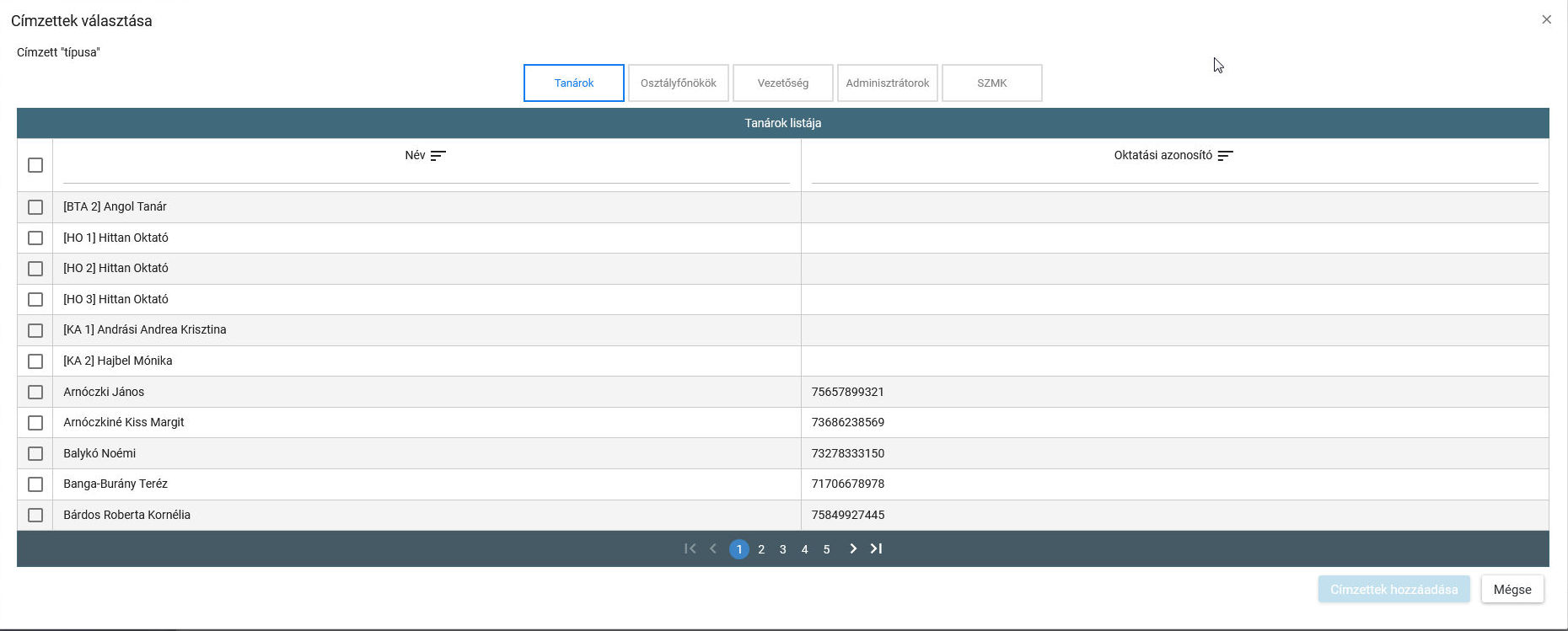Viewport: 1568px width, 631px height.
Task: Go to page 3 of the list
Action: (x=783, y=549)
